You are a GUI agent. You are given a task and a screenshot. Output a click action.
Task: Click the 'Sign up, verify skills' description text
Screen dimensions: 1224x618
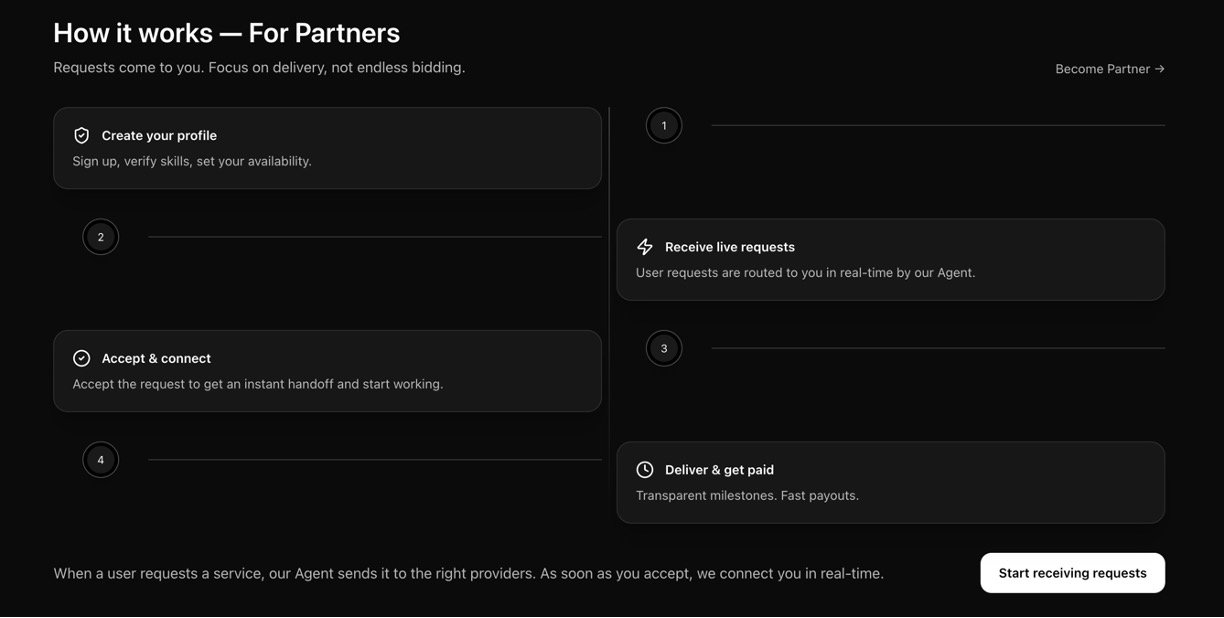[x=192, y=161]
